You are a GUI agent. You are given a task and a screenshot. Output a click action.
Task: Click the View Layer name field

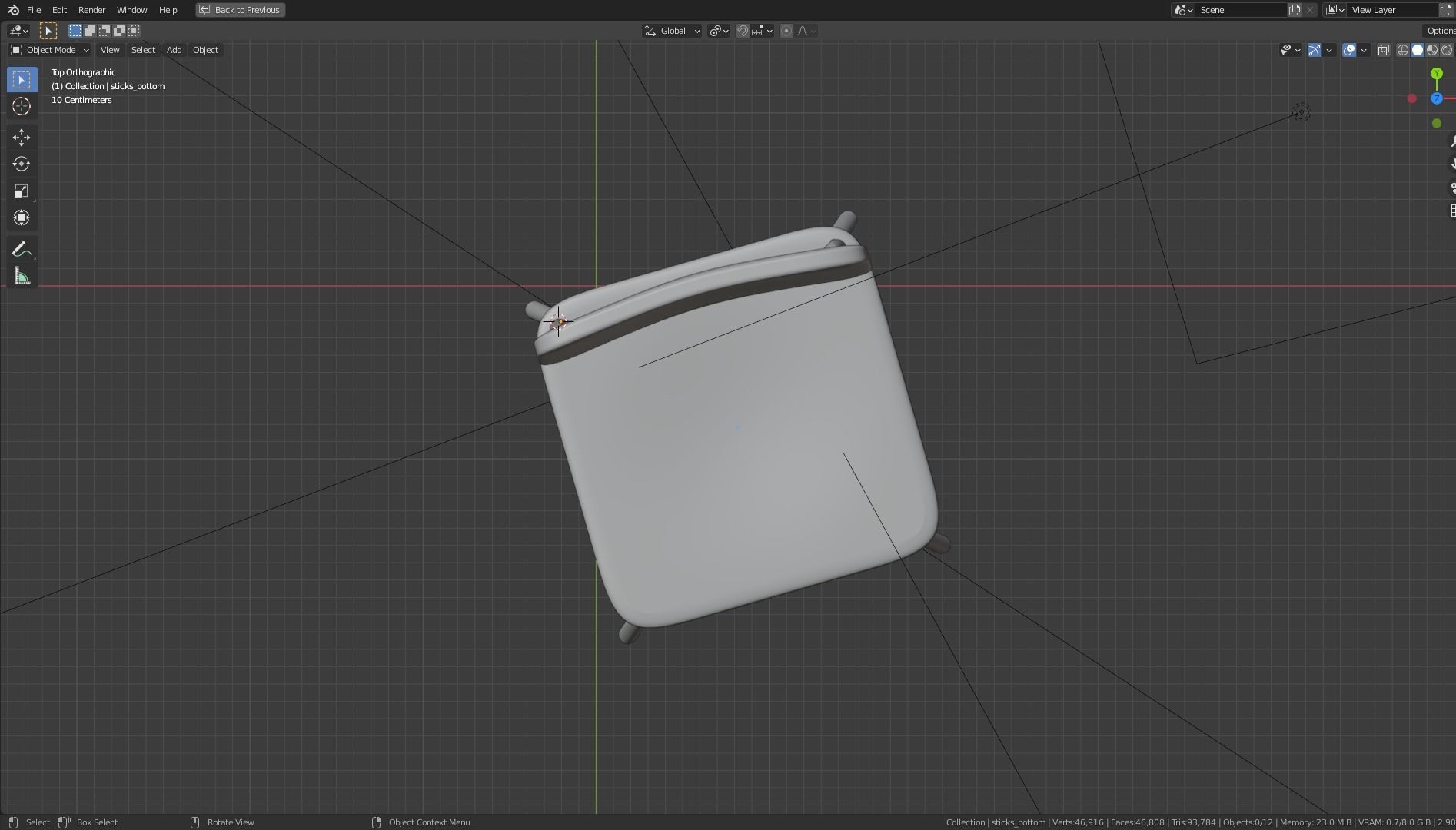point(1392,10)
